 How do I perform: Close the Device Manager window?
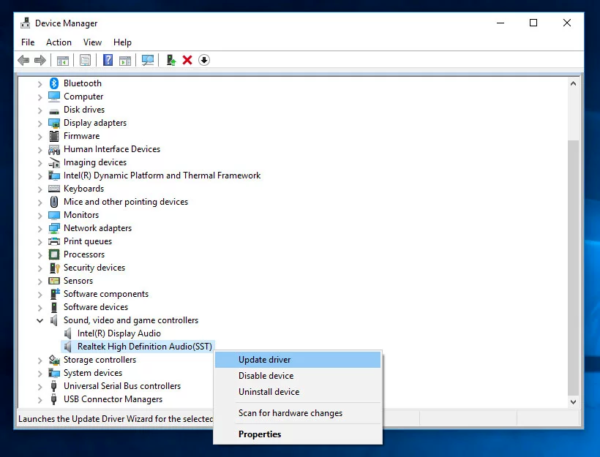point(567,23)
